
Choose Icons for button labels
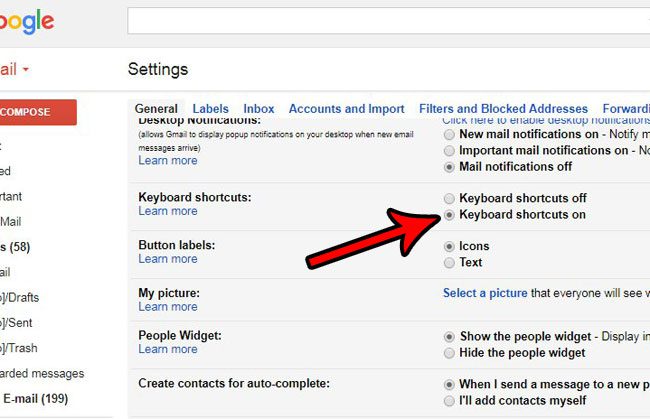coord(450,246)
